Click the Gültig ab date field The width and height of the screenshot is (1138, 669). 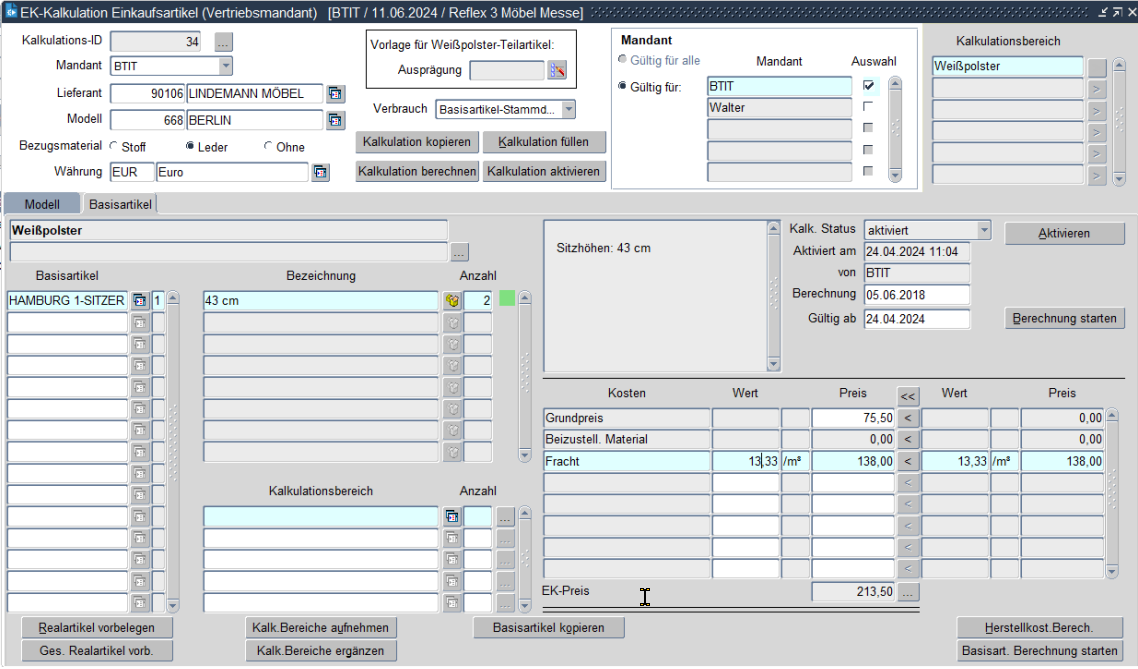[916, 319]
